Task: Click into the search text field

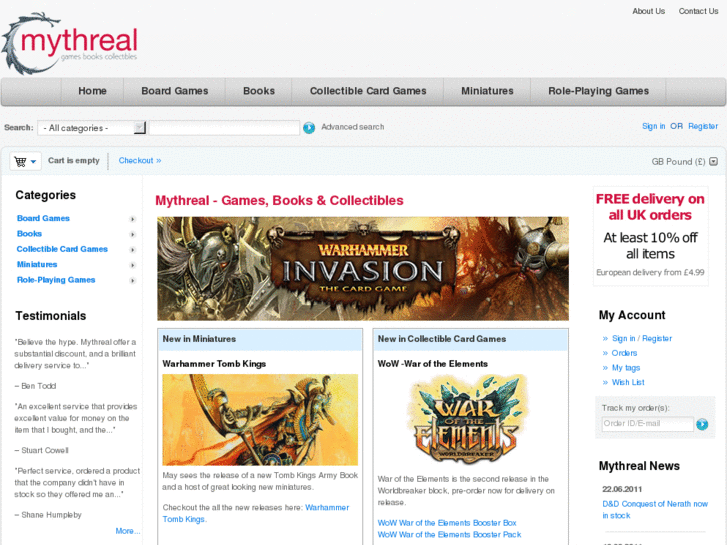Action: point(224,128)
